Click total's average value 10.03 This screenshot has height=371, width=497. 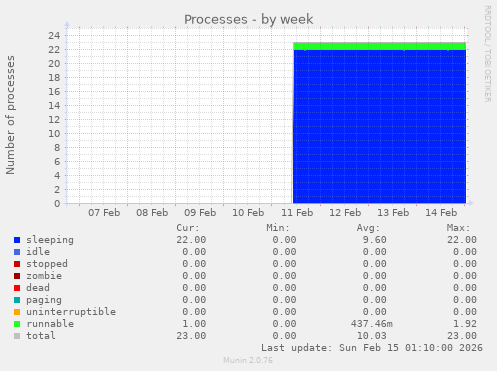coord(372,336)
